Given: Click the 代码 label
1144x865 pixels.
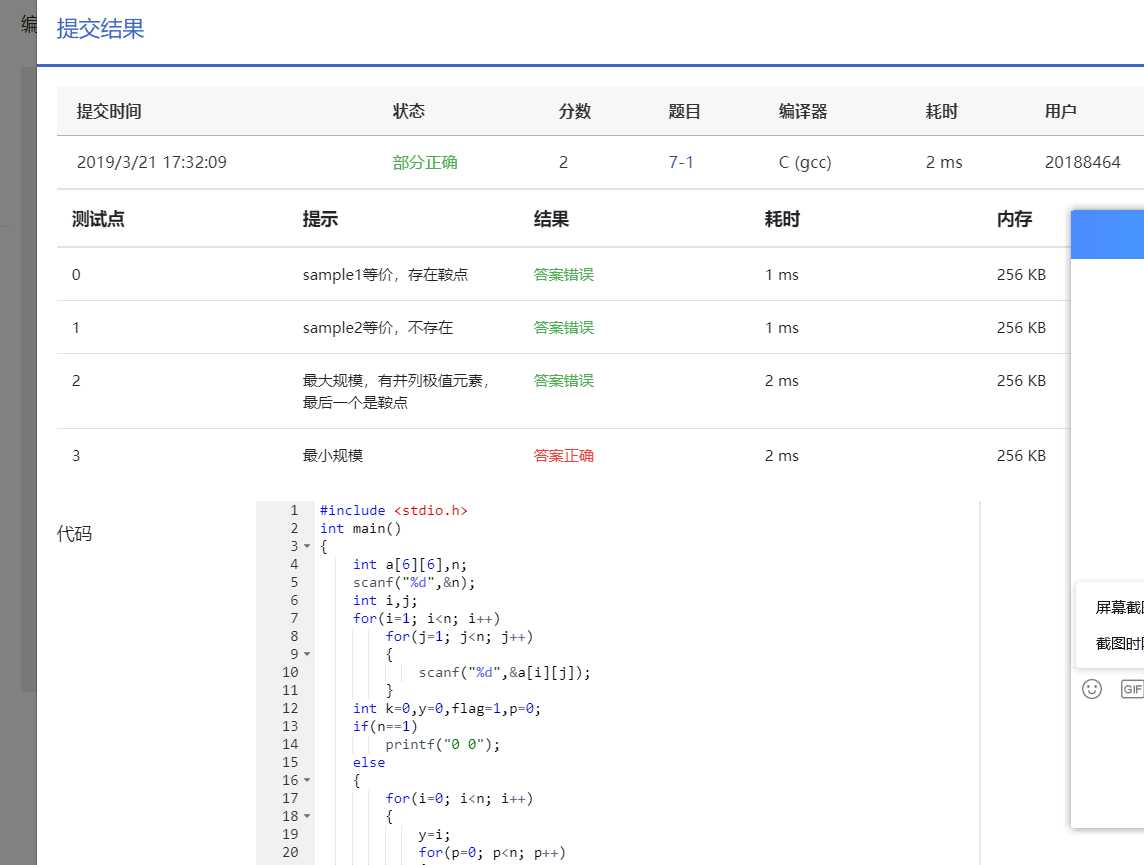Looking at the screenshot, I should tap(74, 534).
